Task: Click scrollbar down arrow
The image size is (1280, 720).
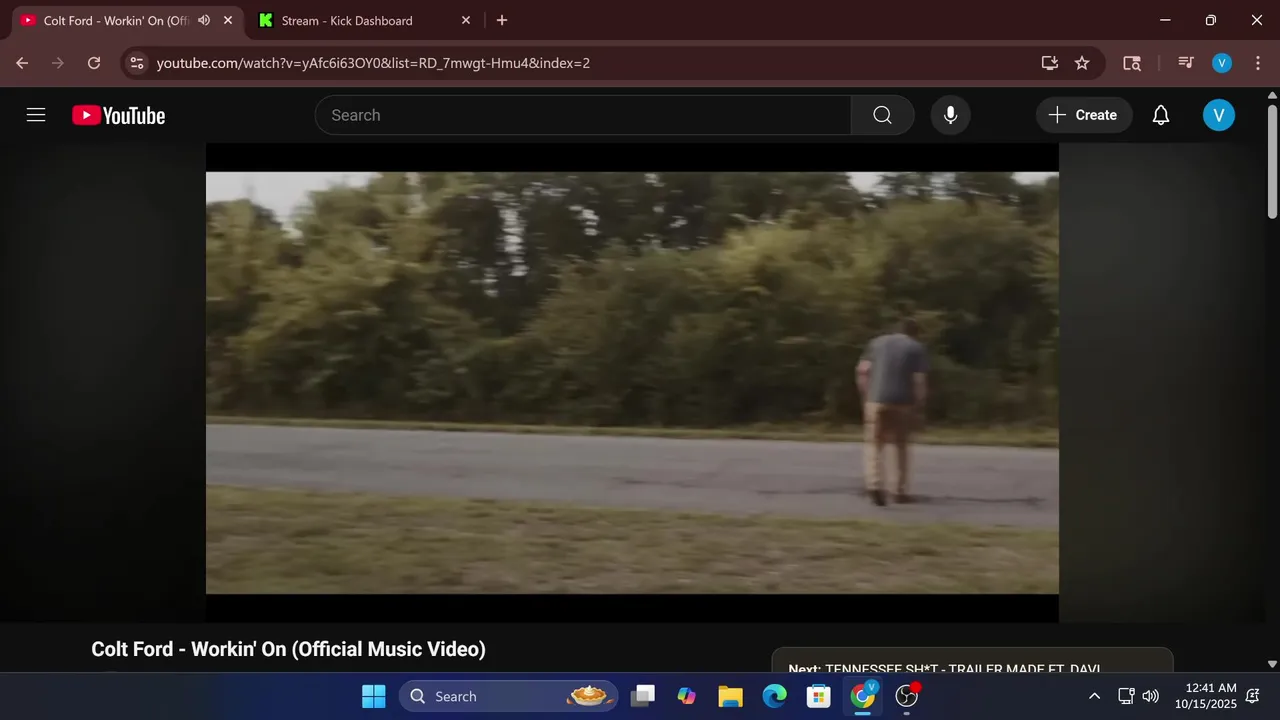Action: tap(1272, 663)
